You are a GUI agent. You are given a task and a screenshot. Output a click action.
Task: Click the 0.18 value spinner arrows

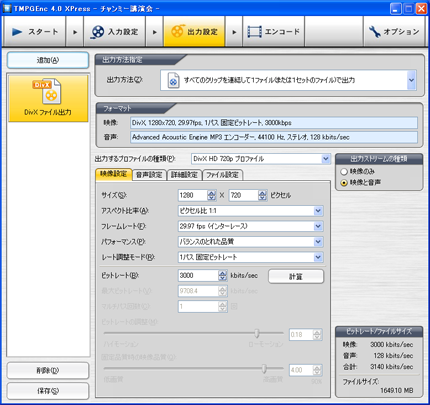coord(317,335)
